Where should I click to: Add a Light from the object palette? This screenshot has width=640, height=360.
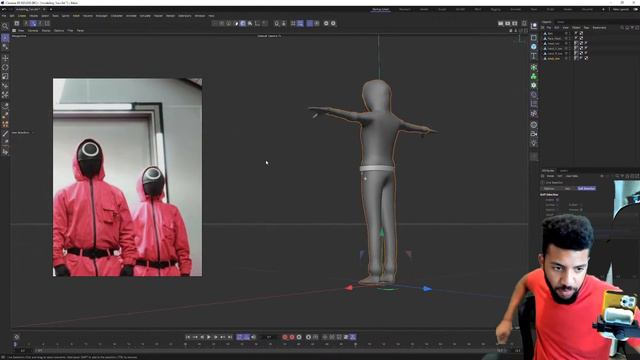pyautogui.click(x=533, y=143)
